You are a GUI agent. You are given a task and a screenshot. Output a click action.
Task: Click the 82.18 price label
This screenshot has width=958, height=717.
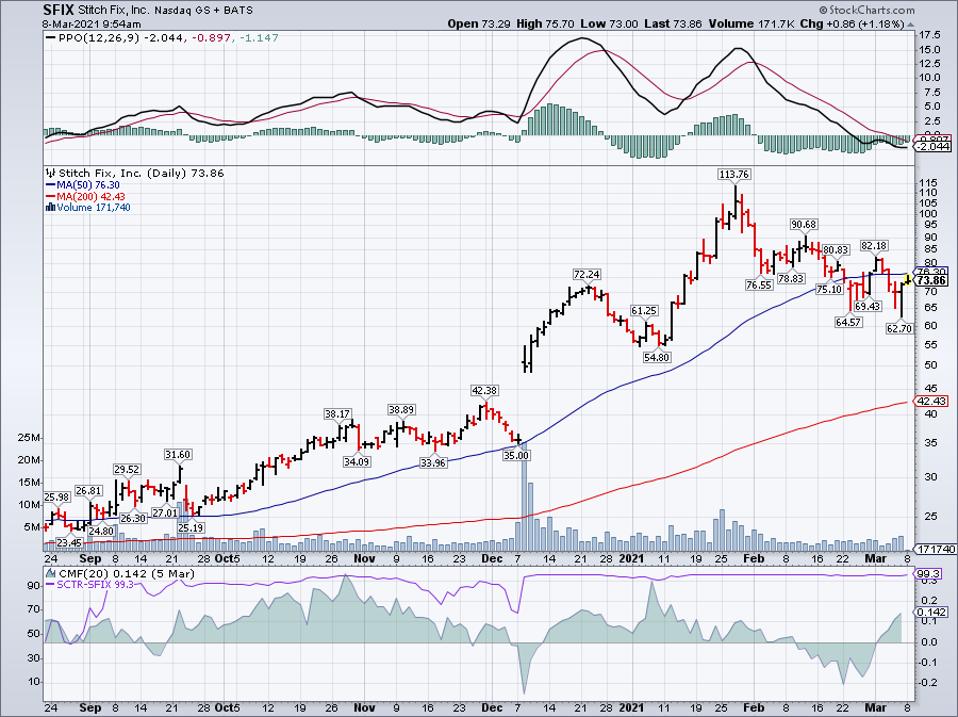[874, 246]
